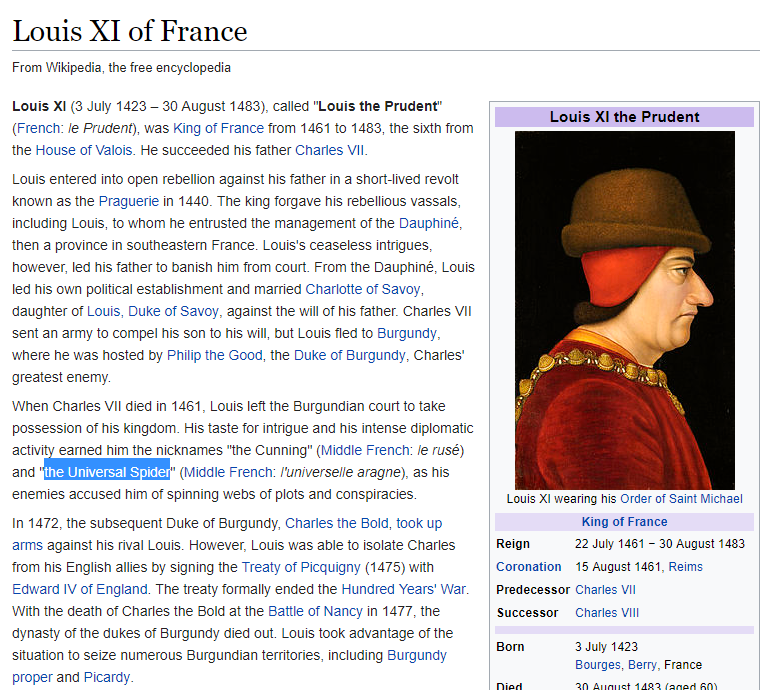Follow the Charlotte of Savoy link
This screenshot has height=690, width=768.
[x=363, y=289]
